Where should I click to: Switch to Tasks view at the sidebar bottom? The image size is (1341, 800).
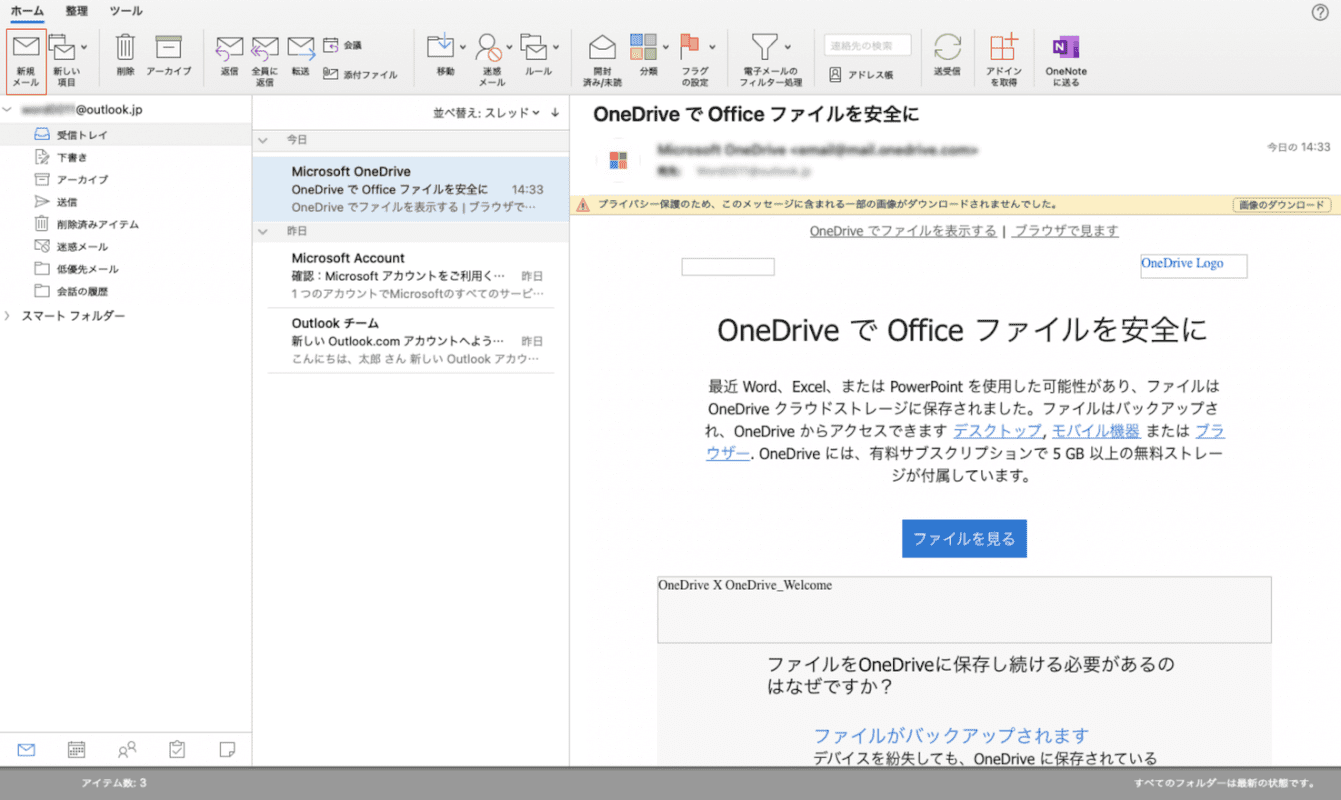coord(177,749)
